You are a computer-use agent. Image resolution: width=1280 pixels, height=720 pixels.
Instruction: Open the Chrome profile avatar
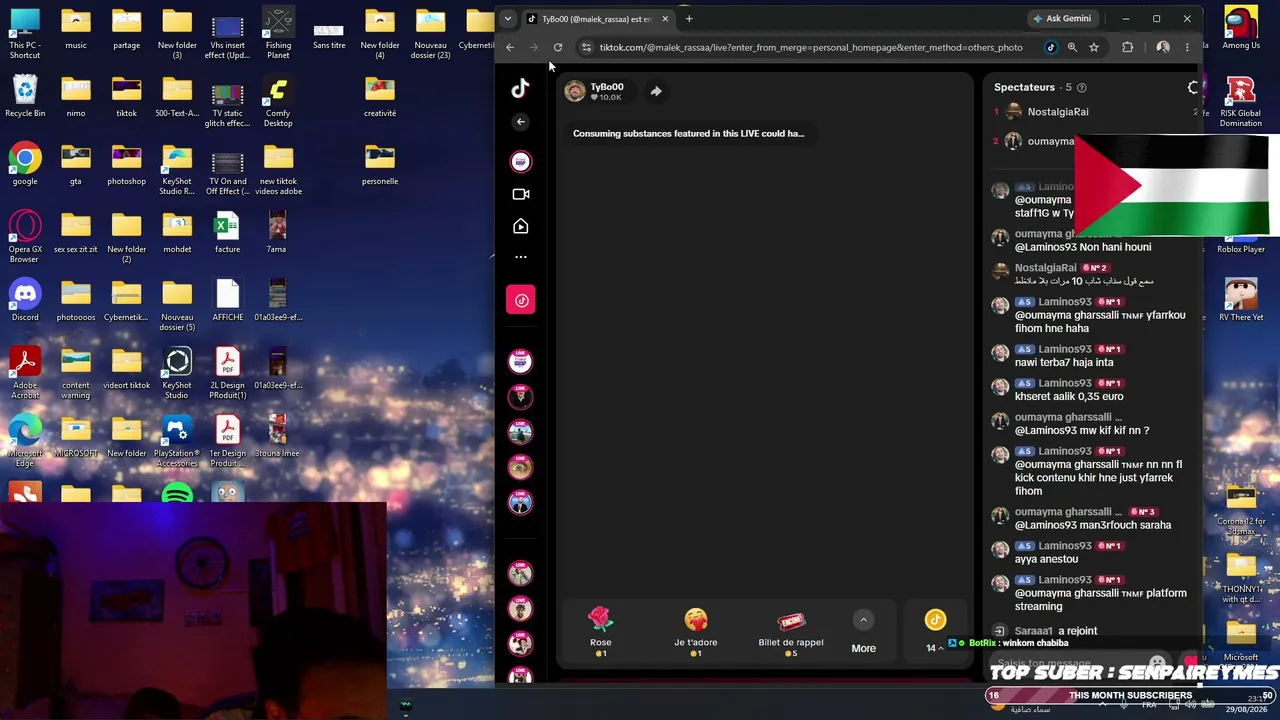click(1163, 47)
